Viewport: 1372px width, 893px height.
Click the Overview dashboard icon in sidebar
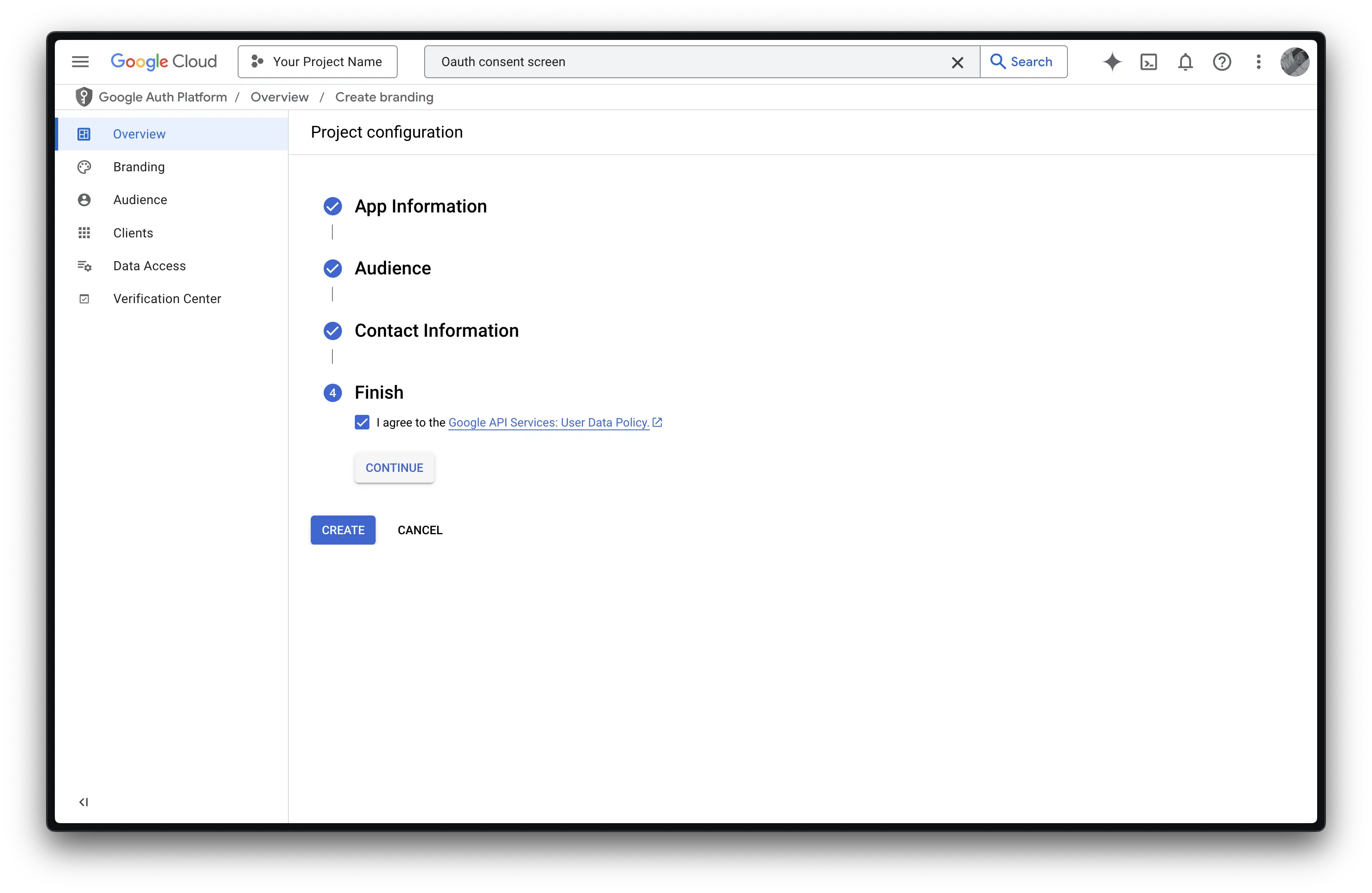(84, 134)
